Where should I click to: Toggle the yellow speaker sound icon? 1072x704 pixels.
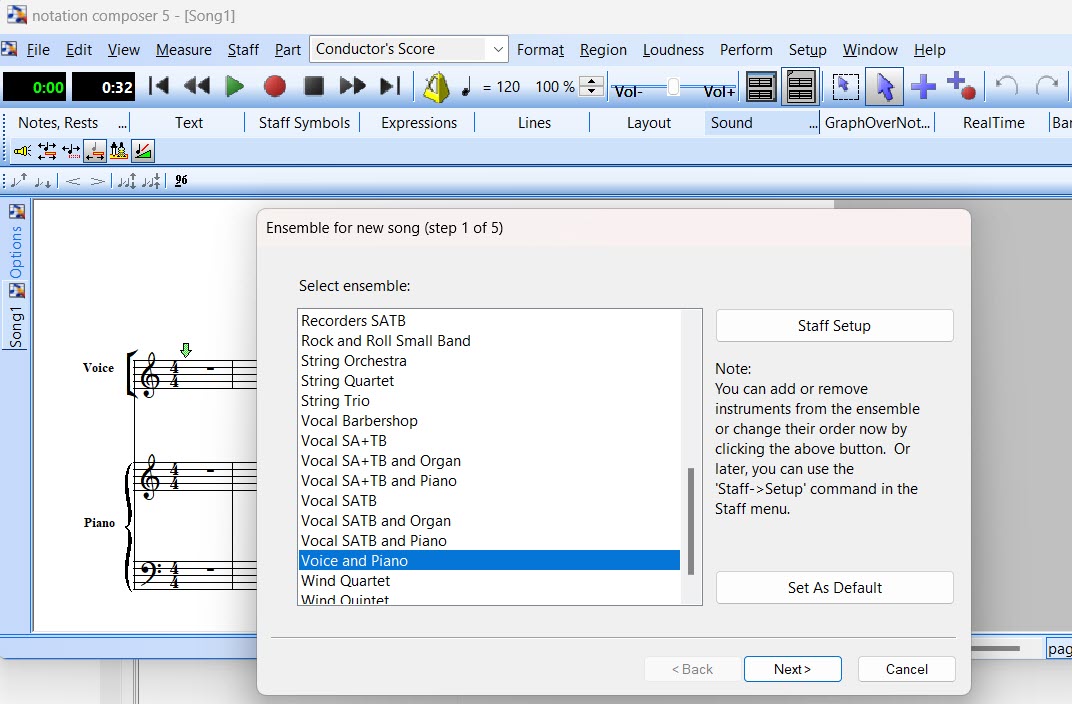click(22, 151)
